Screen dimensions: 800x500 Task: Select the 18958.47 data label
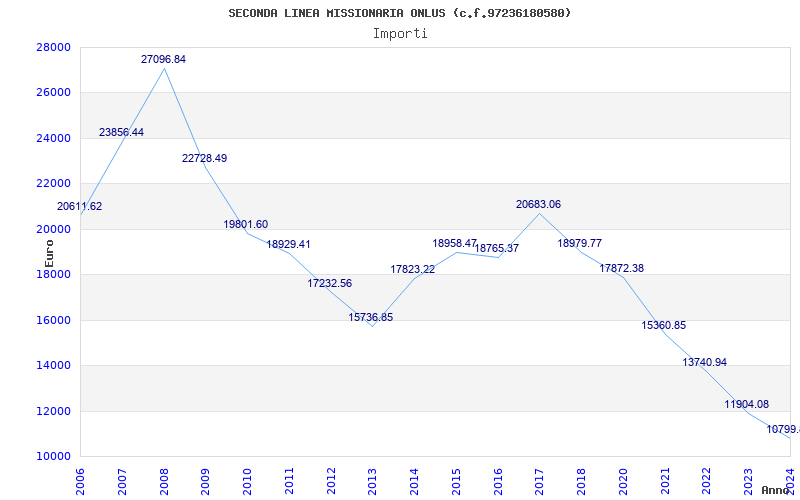(455, 243)
